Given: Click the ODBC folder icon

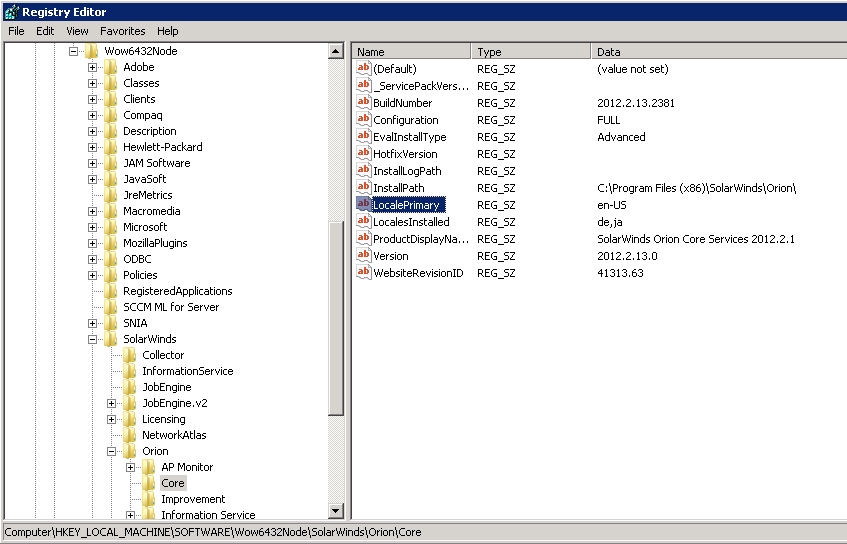Looking at the screenshot, I should pos(110,259).
